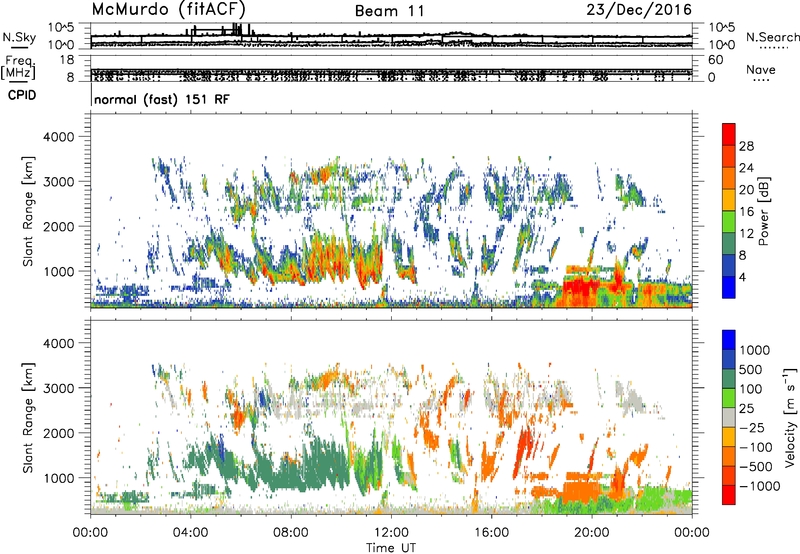Click the '500' tick on Velocity colorbar
Viewport: 800px width, 554px height.
[x=751, y=369]
